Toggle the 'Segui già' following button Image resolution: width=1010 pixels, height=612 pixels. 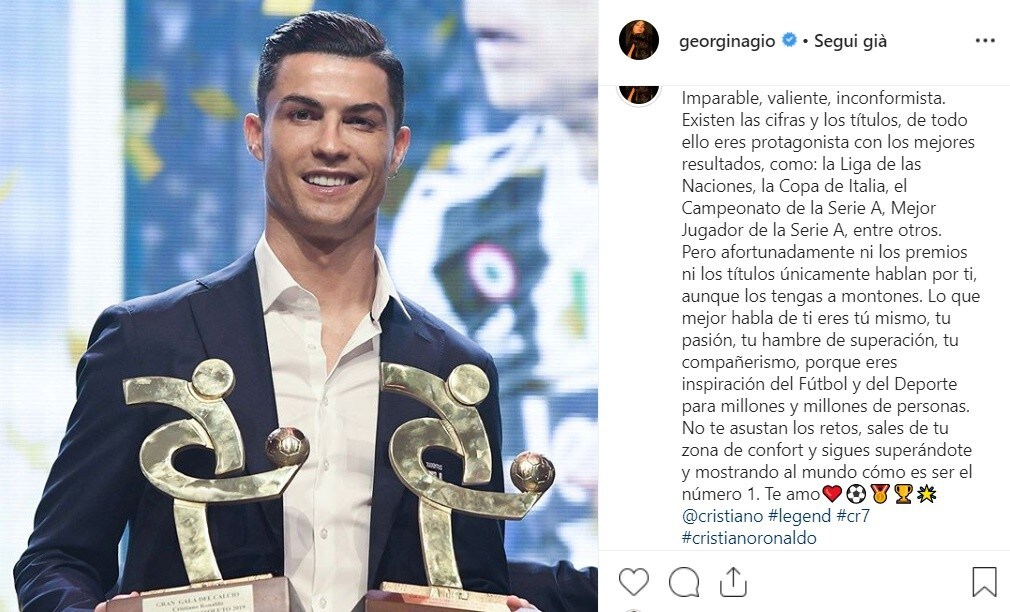pos(850,41)
